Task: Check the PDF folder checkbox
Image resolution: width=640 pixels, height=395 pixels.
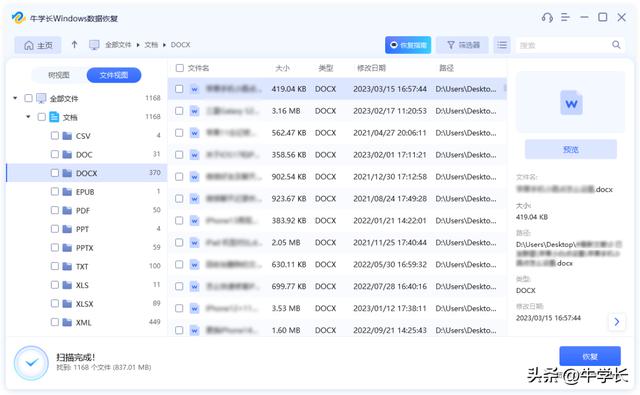Action: 55,211
